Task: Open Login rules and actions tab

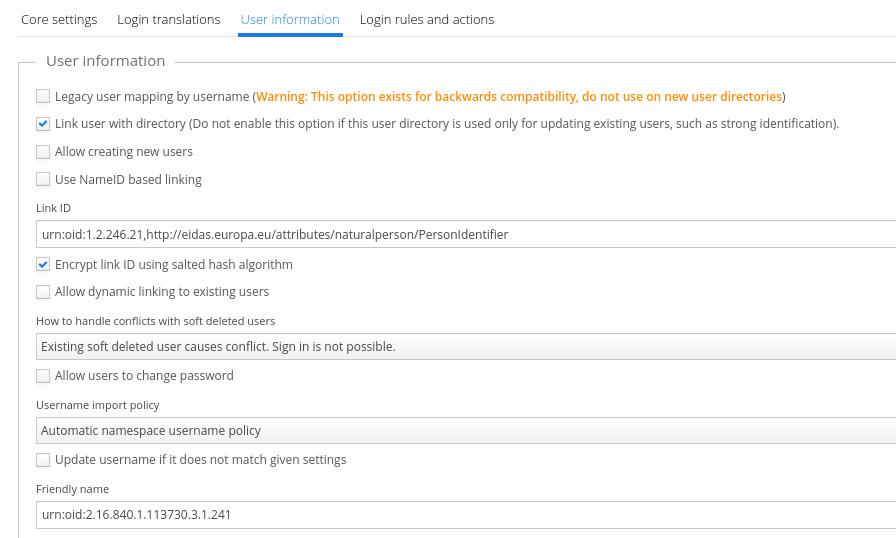Action: 426,20
